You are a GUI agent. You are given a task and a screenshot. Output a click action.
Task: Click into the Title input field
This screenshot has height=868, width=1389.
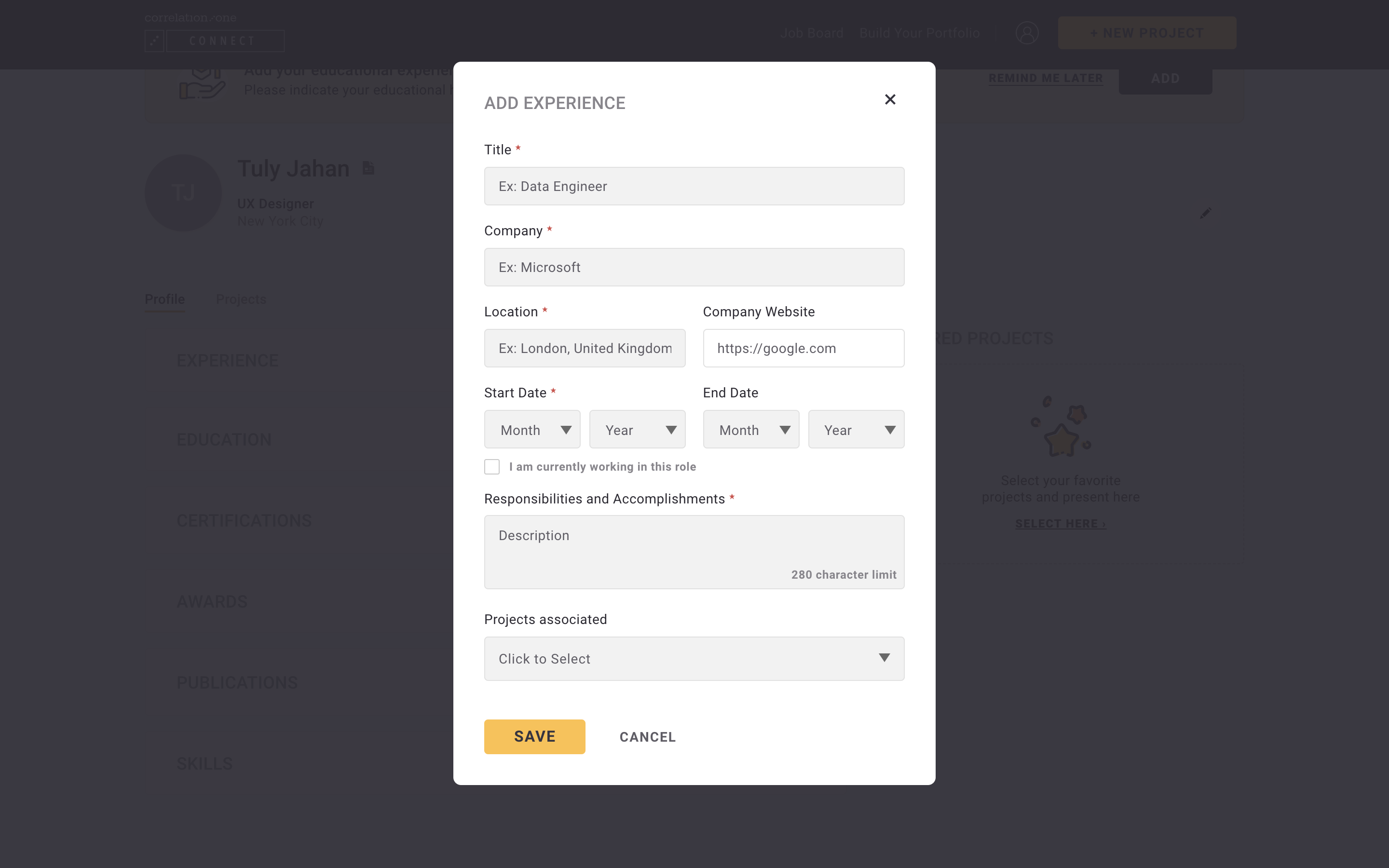pyautogui.click(x=694, y=186)
